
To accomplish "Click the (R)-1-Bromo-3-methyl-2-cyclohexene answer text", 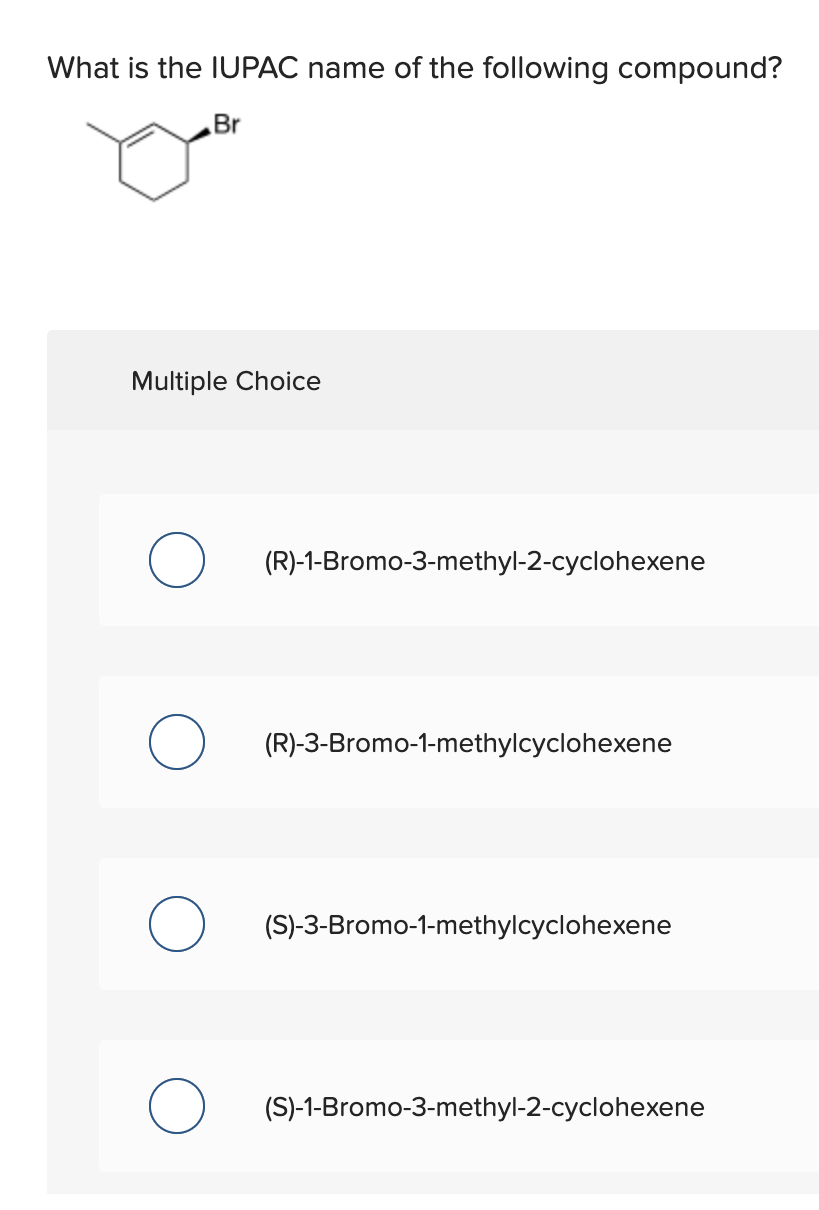I will [x=484, y=562].
